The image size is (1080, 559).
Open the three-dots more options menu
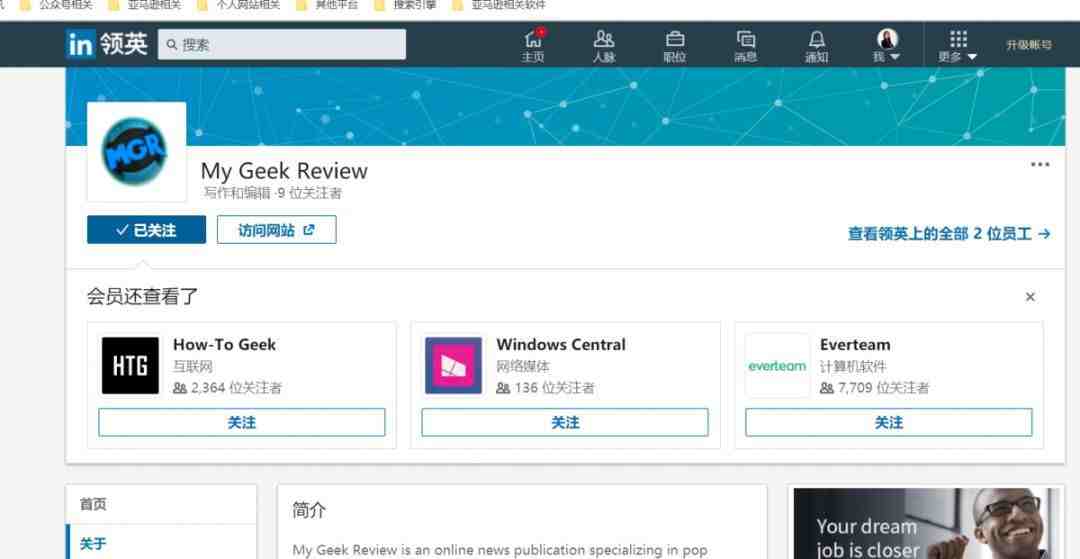click(1039, 165)
